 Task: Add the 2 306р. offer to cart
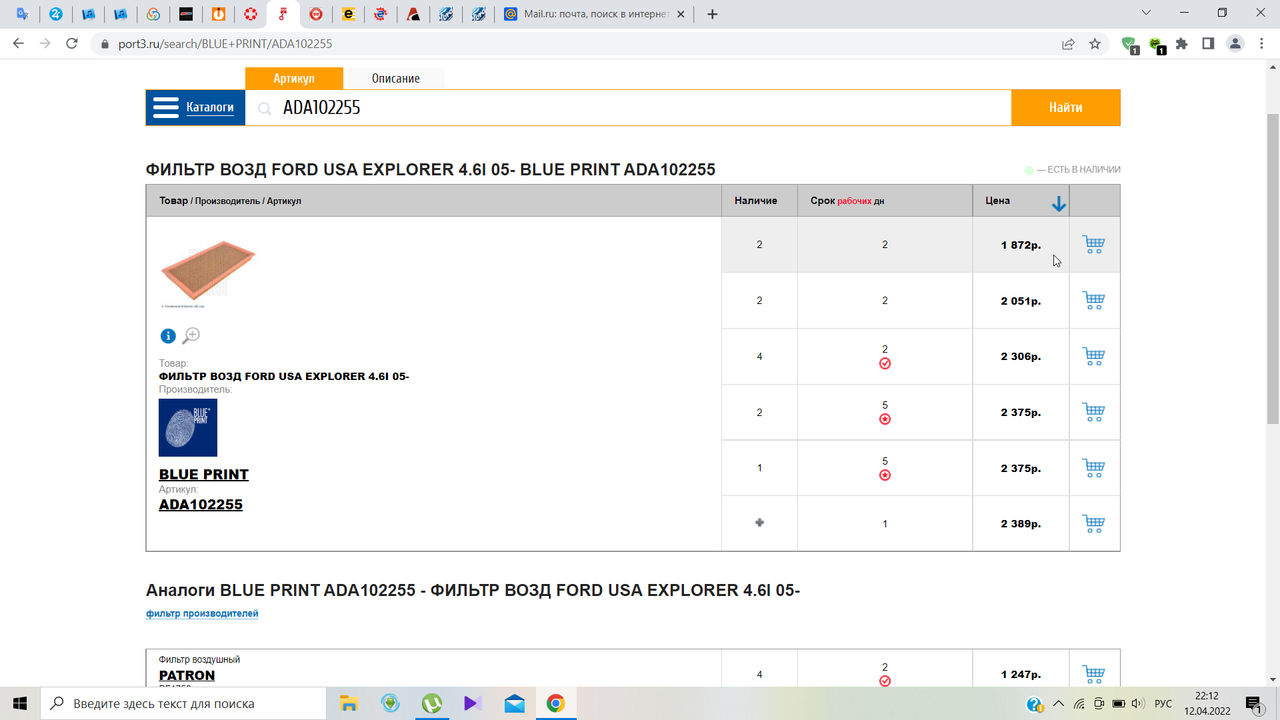1094,357
